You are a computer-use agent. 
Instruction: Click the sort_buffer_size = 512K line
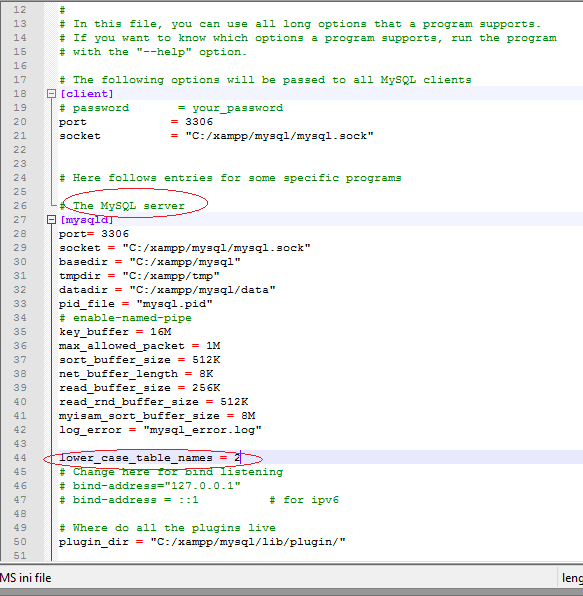[x=139, y=360]
